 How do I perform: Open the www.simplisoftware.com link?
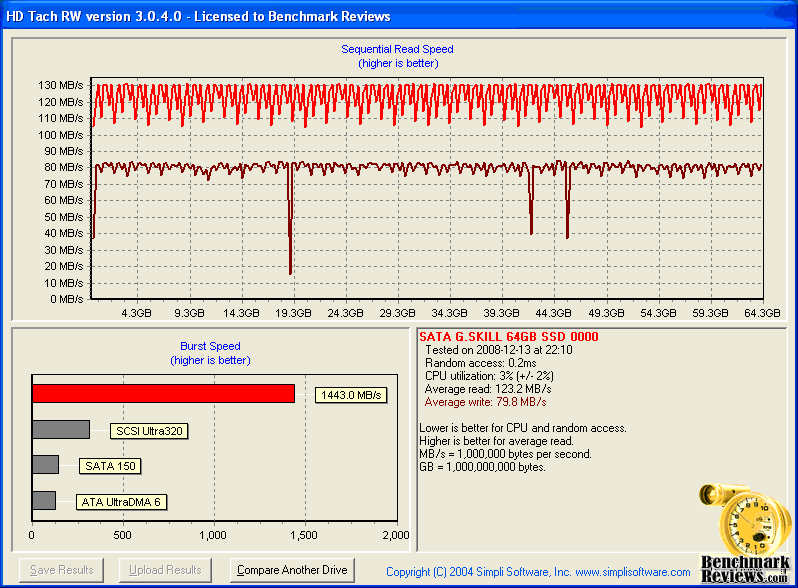[x=633, y=572]
